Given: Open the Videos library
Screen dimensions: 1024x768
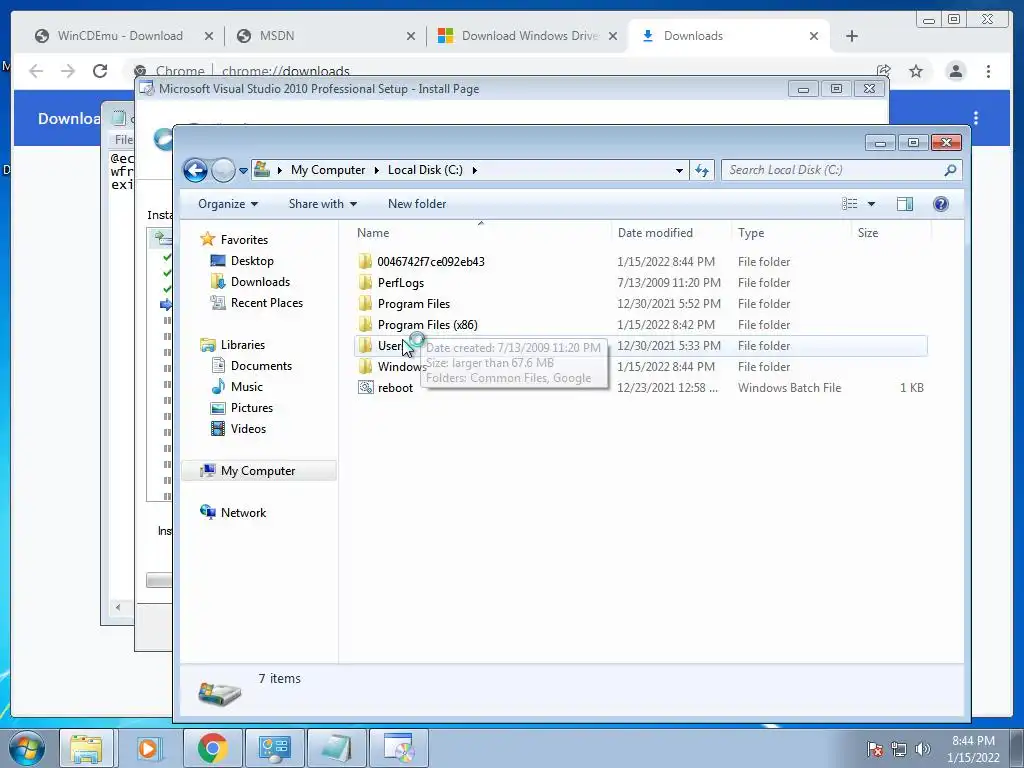Looking at the screenshot, I should tap(248, 428).
